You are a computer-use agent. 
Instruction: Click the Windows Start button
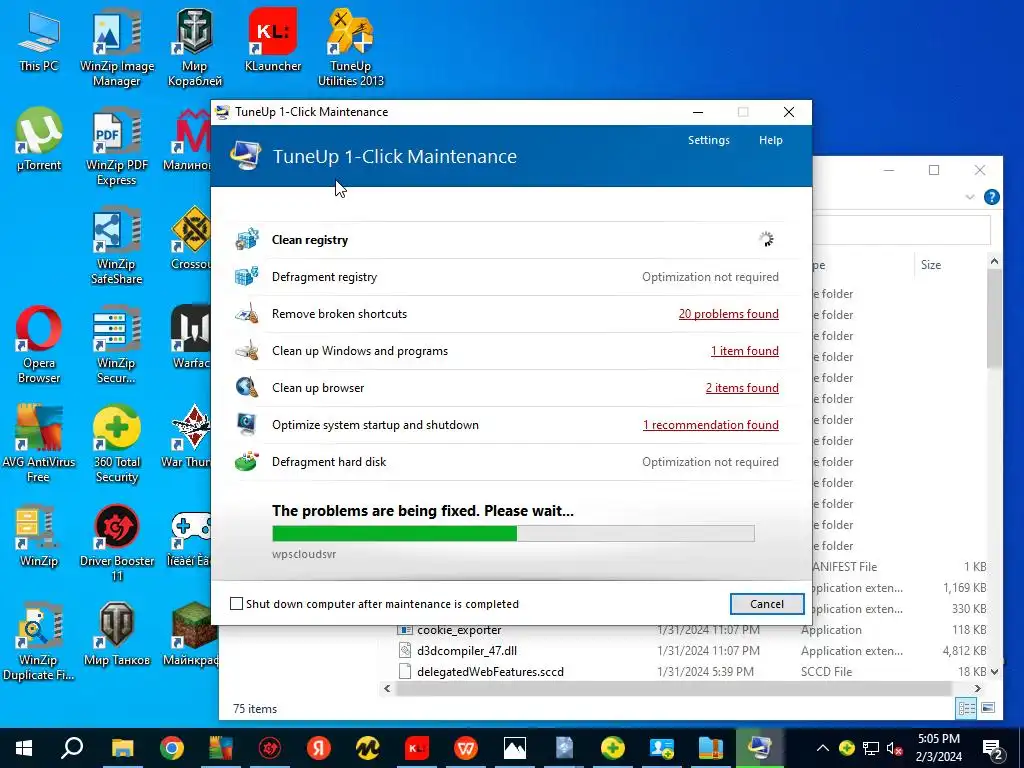[x=24, y=748]
